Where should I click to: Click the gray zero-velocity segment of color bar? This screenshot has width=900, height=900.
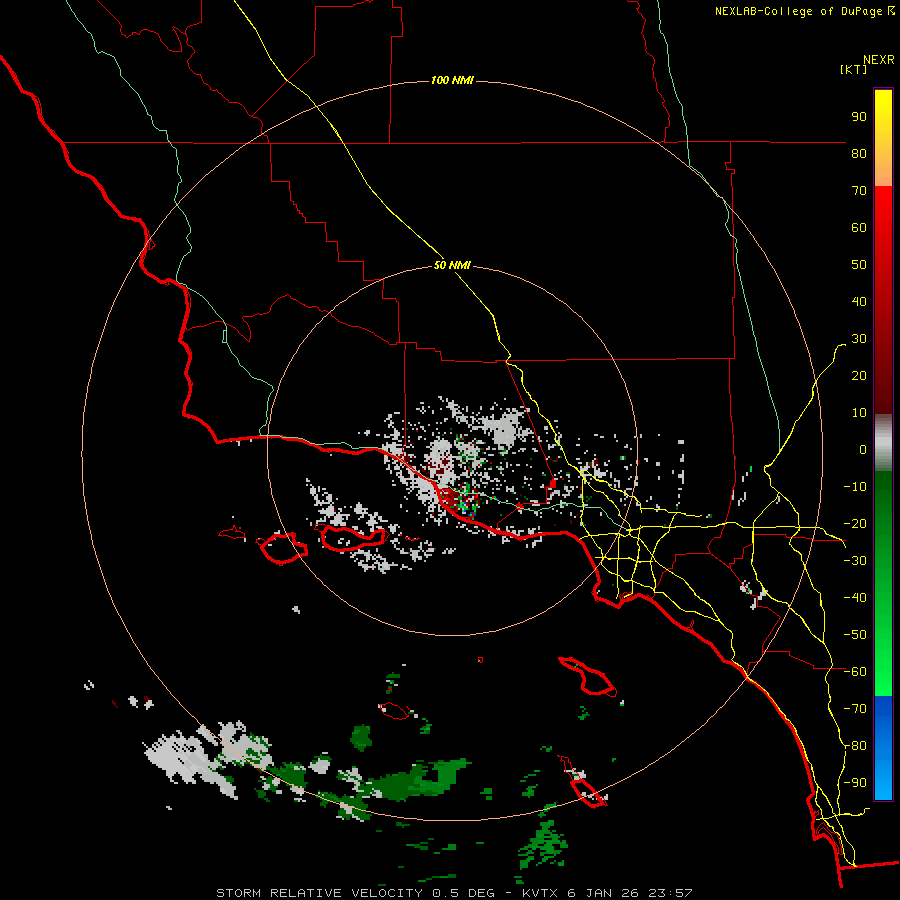(x=883, y=442)
